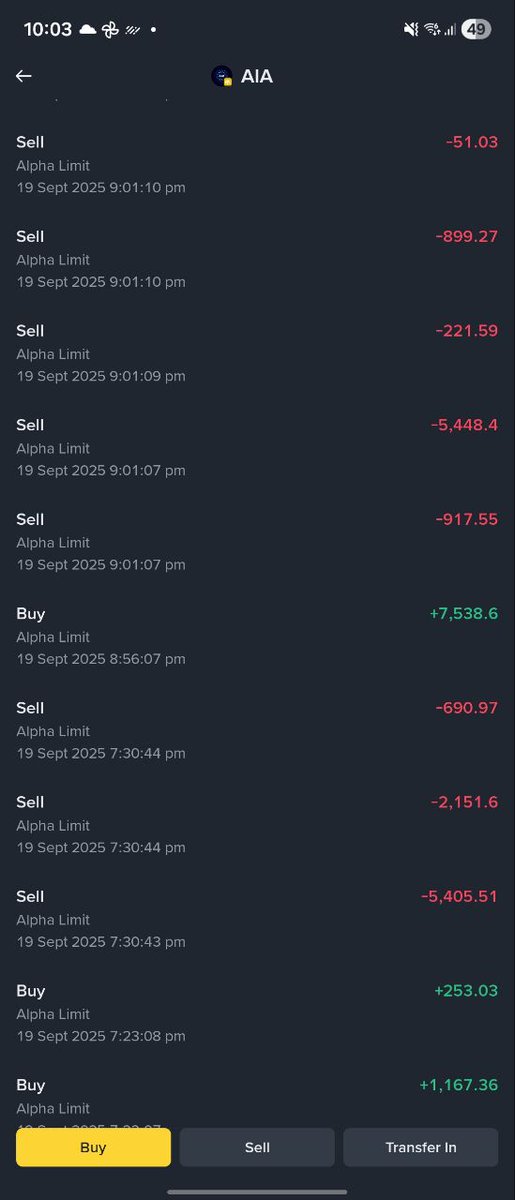
Task: Click the yellow Buy button
Action: coord(93,1147)
